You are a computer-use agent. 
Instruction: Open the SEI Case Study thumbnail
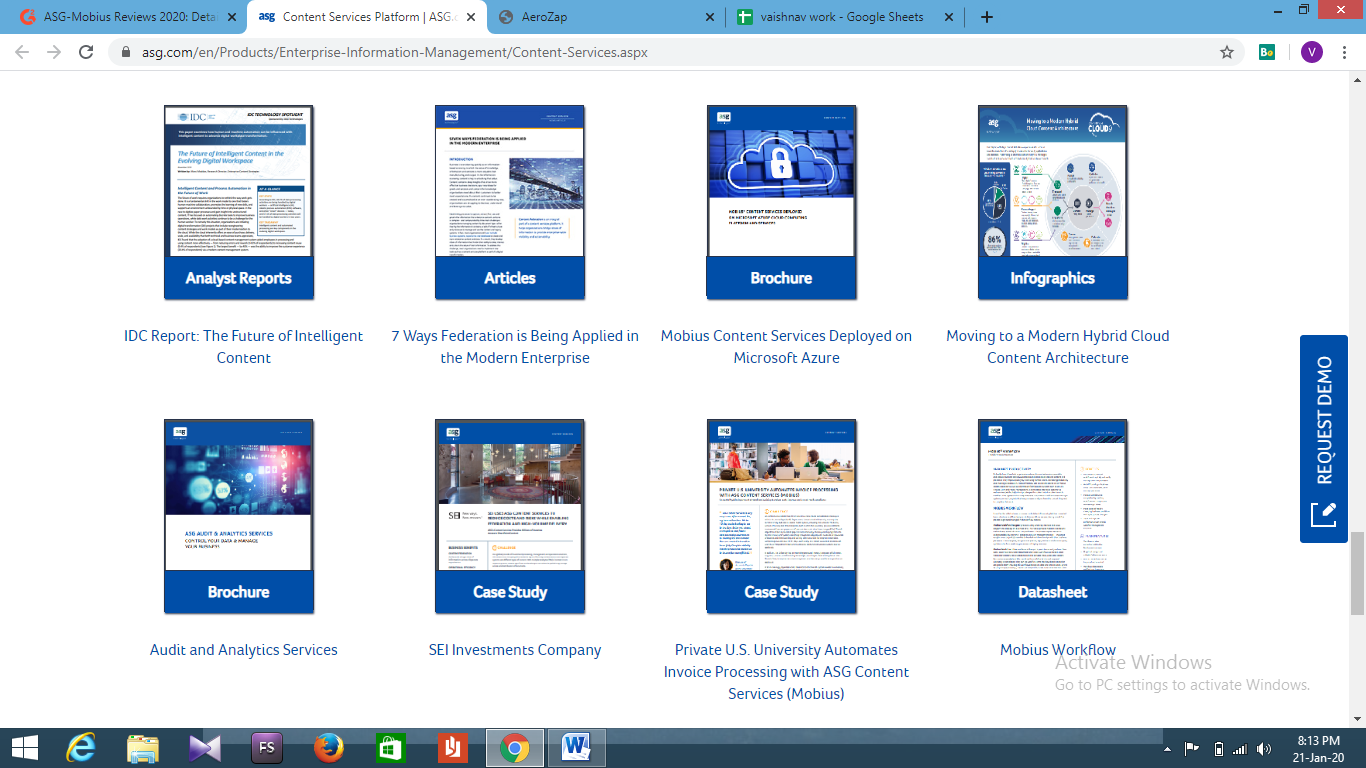point(510,516)
